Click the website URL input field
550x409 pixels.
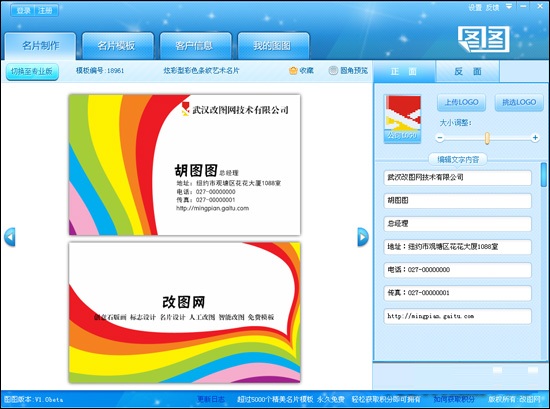pyautogui.click(x=457, y=316)
